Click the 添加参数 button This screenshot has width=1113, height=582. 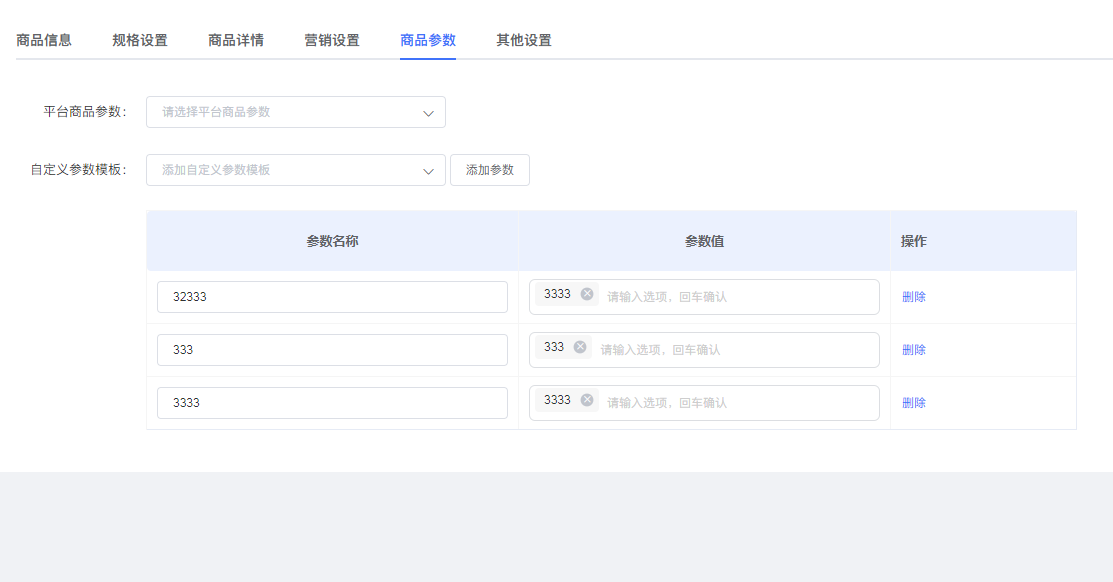[x=490, y=170]
